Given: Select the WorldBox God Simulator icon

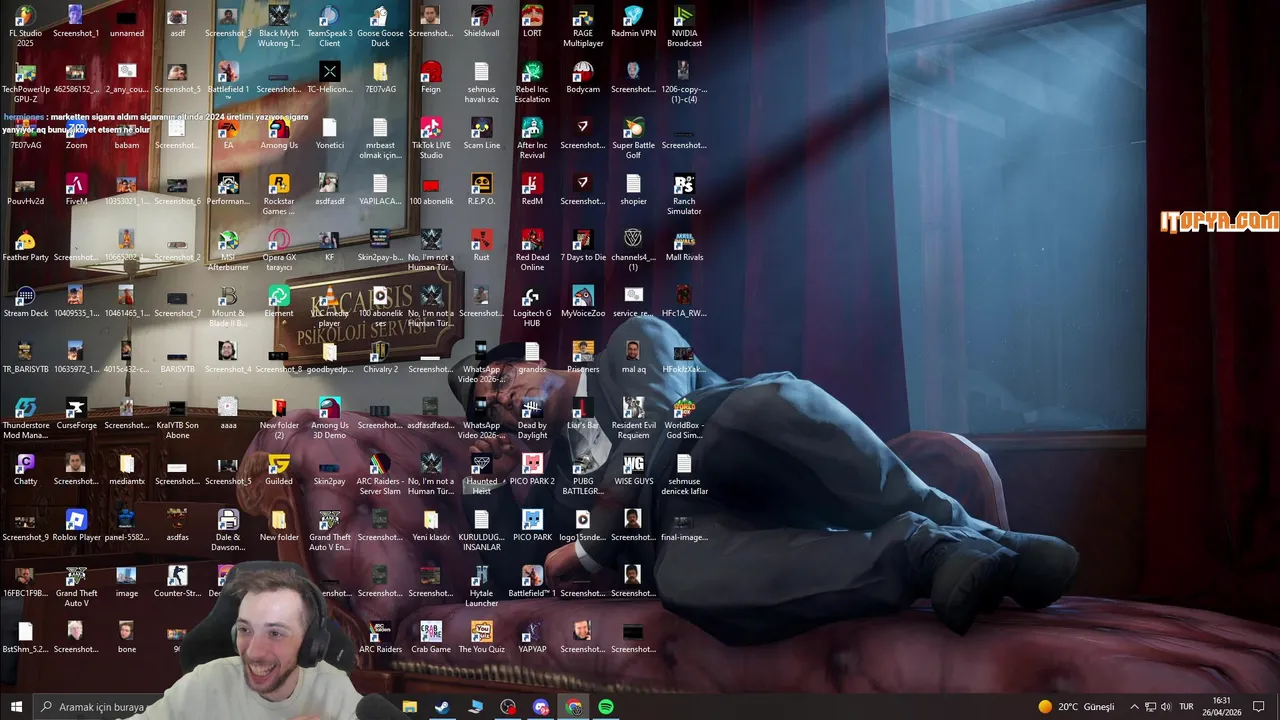Looking at the screenshot, I should 684,418.
